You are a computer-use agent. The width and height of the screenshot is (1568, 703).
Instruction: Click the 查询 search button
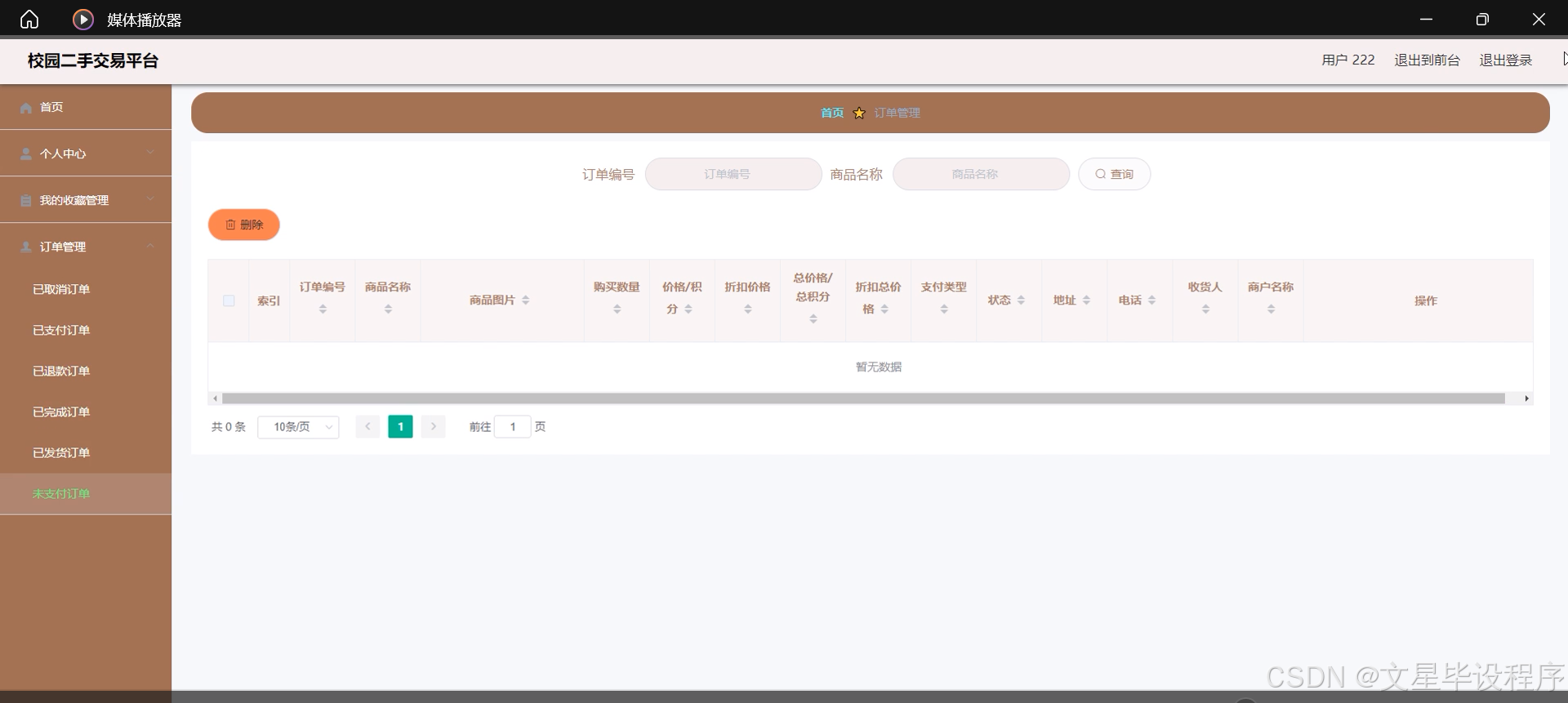pos(1114,174)
